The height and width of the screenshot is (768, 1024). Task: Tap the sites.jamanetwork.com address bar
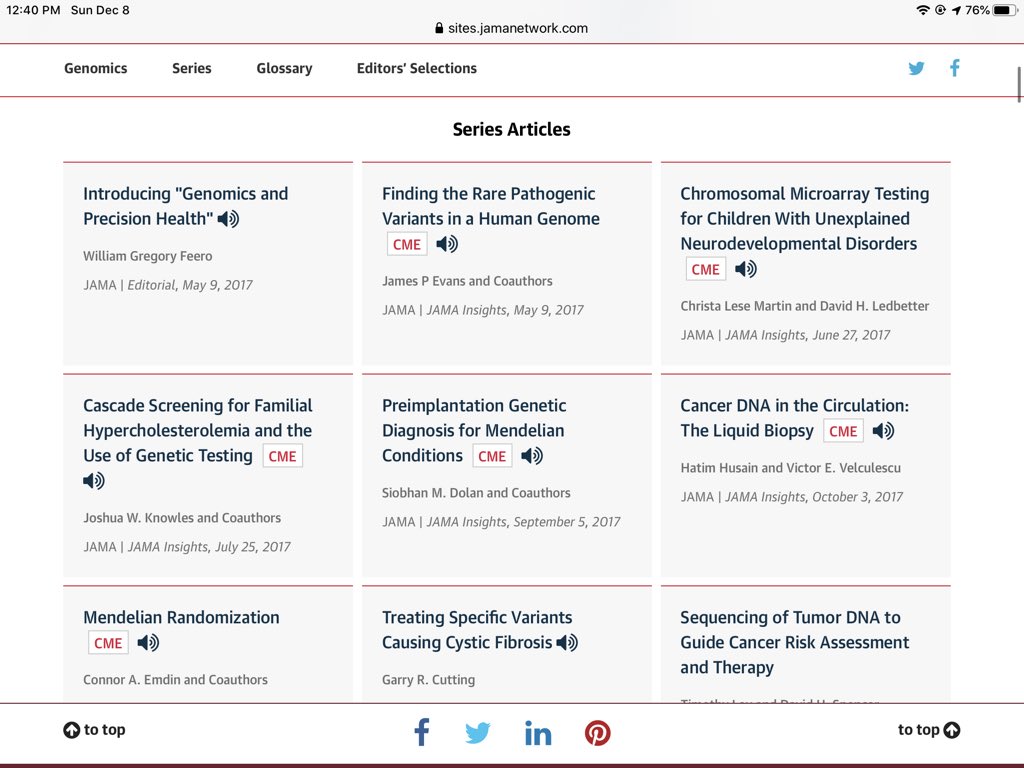click(x=511, y=28)
